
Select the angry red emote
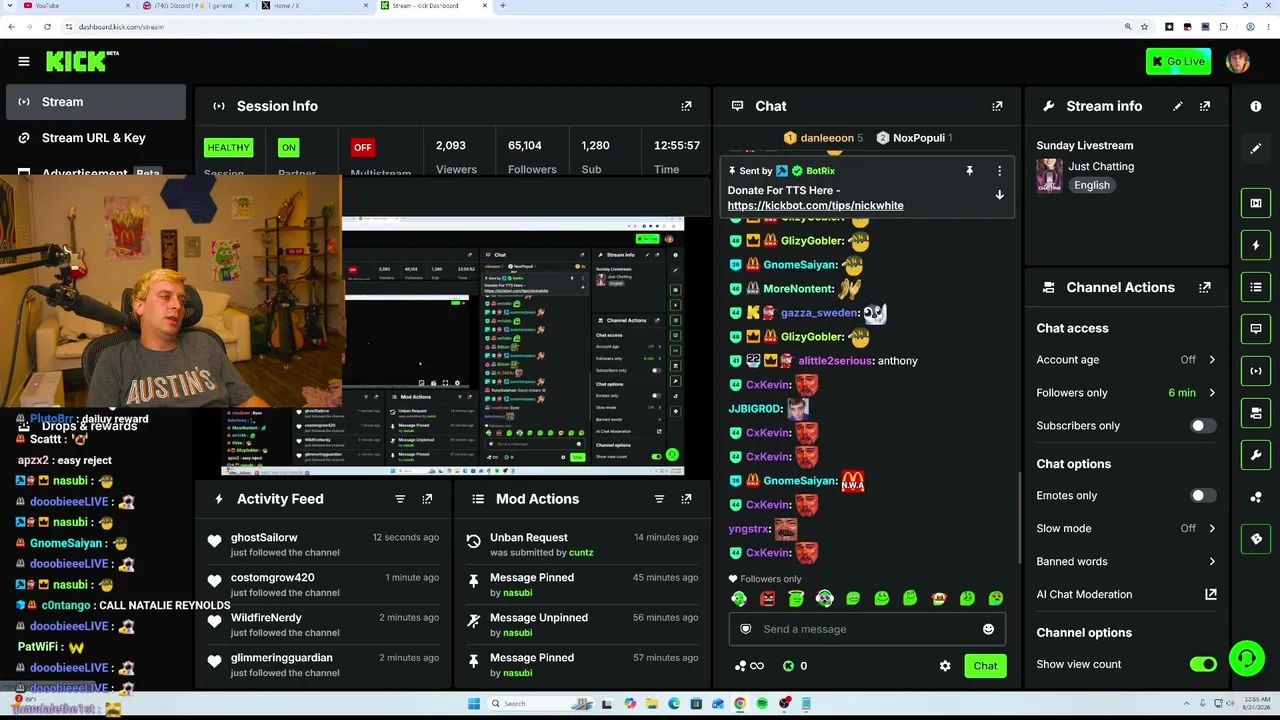tap(767, 599)
